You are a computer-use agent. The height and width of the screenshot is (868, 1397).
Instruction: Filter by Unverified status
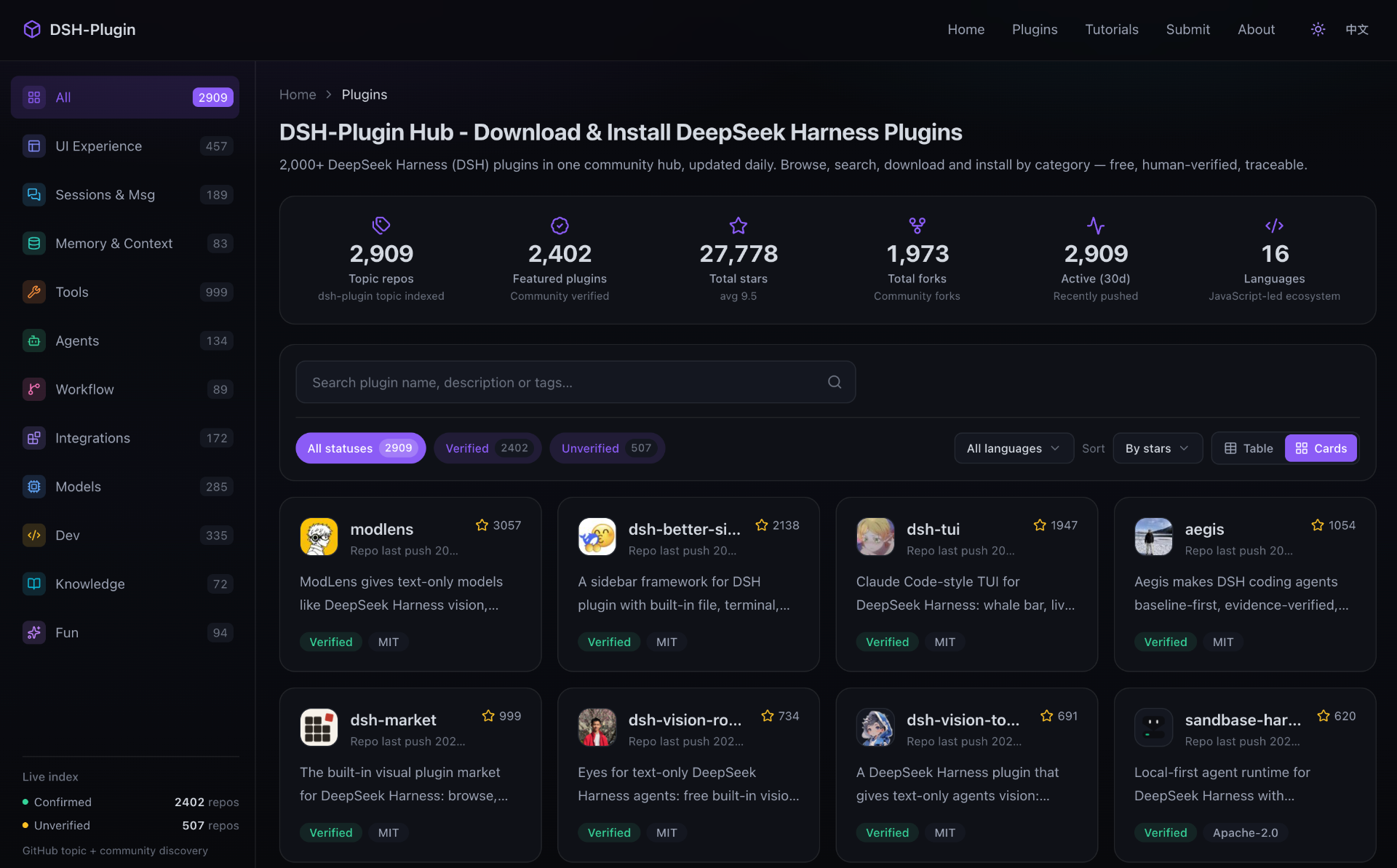[608, 448]
